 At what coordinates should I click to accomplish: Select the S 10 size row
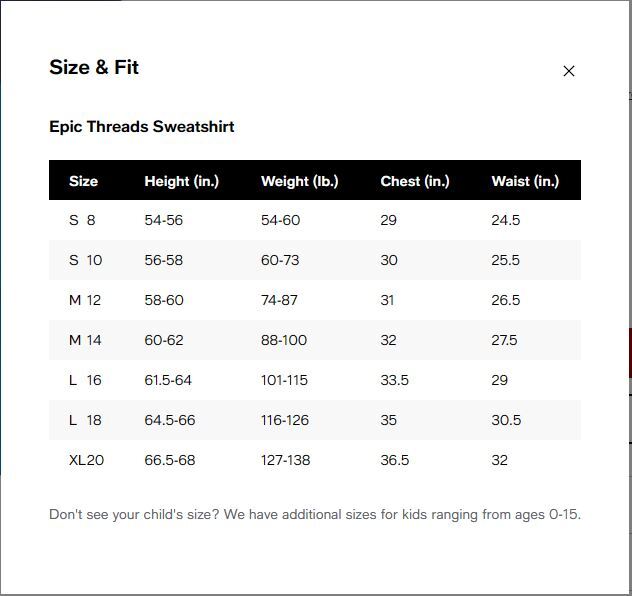(x=315, y=260)
